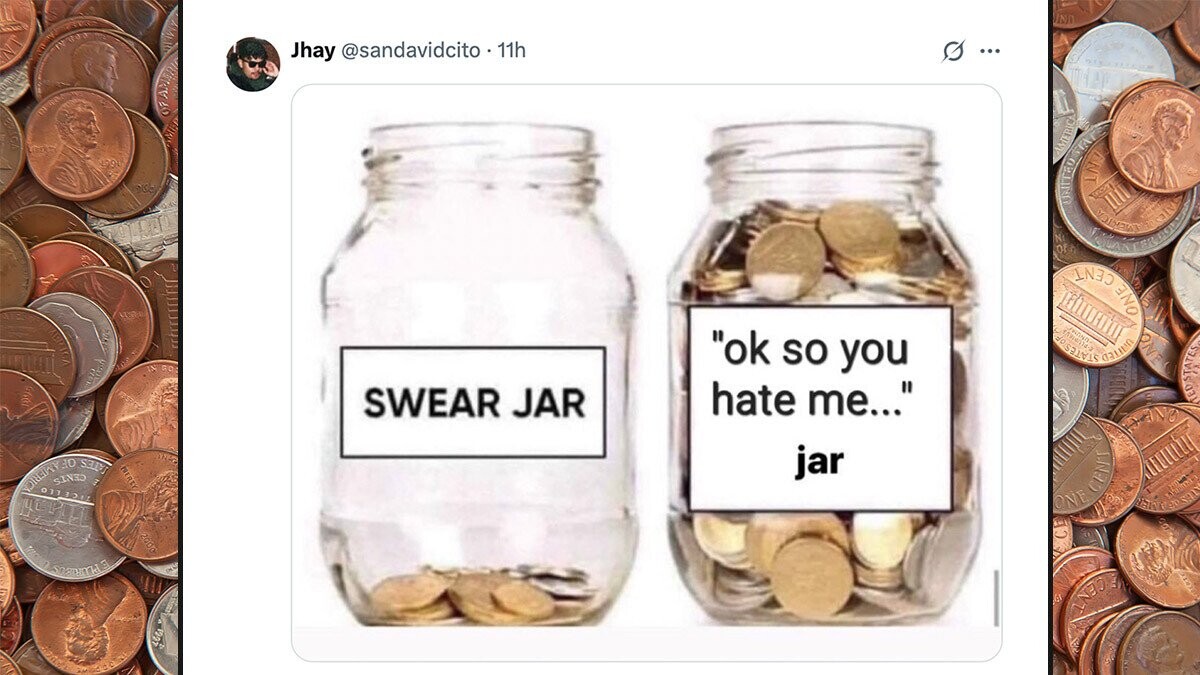Click the display name Jhay
The image size is (1200, 675).
[x=313, y=50]
